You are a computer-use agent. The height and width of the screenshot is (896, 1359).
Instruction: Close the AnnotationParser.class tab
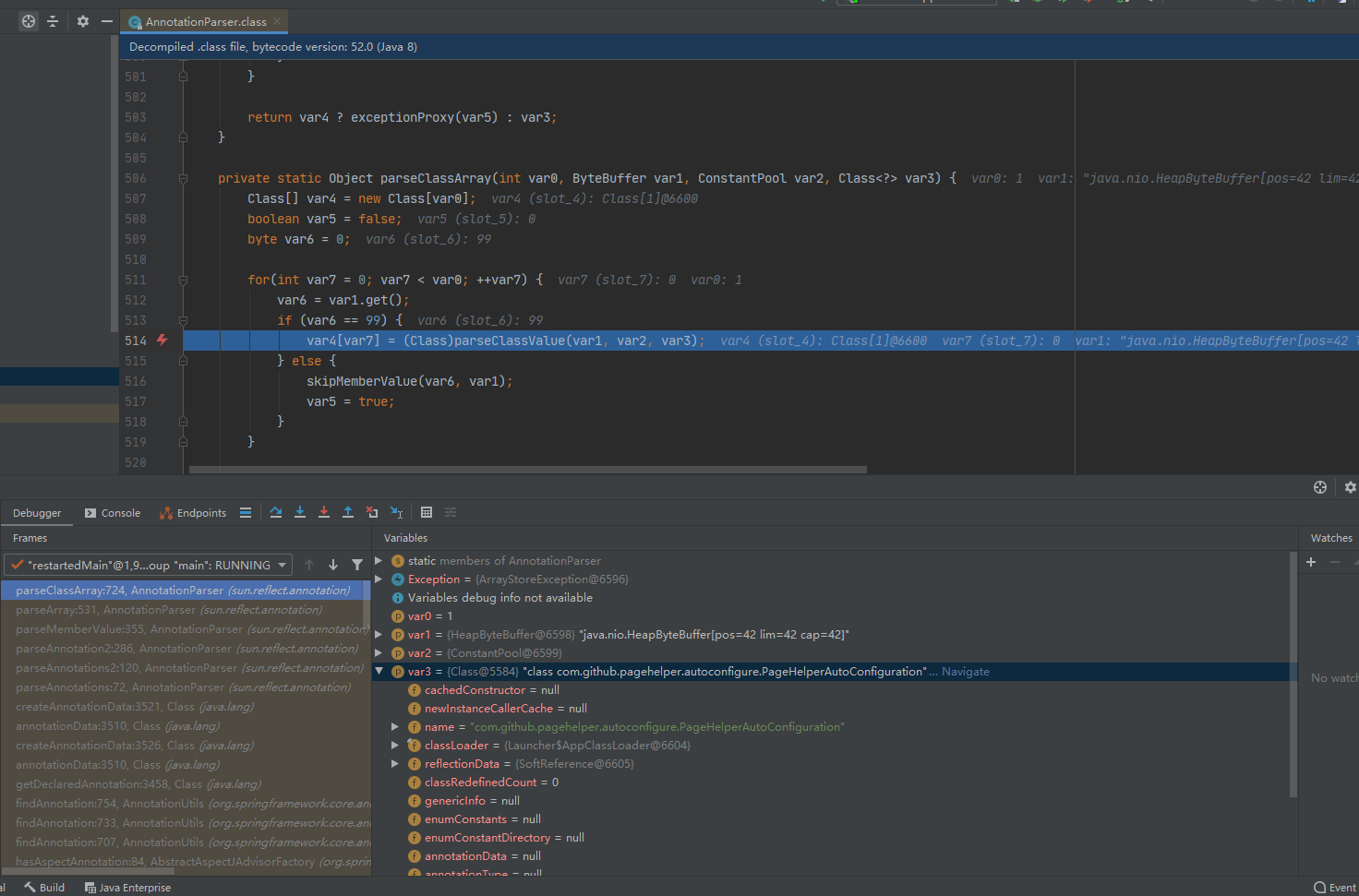click(277, 21)
